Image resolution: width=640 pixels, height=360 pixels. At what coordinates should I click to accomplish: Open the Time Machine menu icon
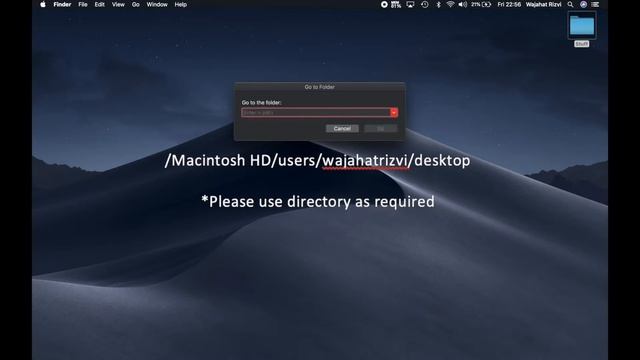pyautogui.click(x=425, y=4)
